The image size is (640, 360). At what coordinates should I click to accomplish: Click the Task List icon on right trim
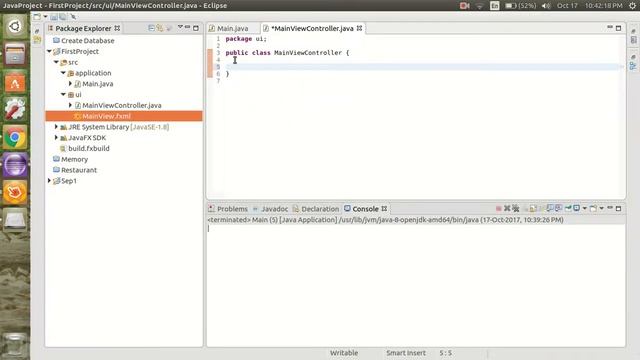tap(633, 40)
